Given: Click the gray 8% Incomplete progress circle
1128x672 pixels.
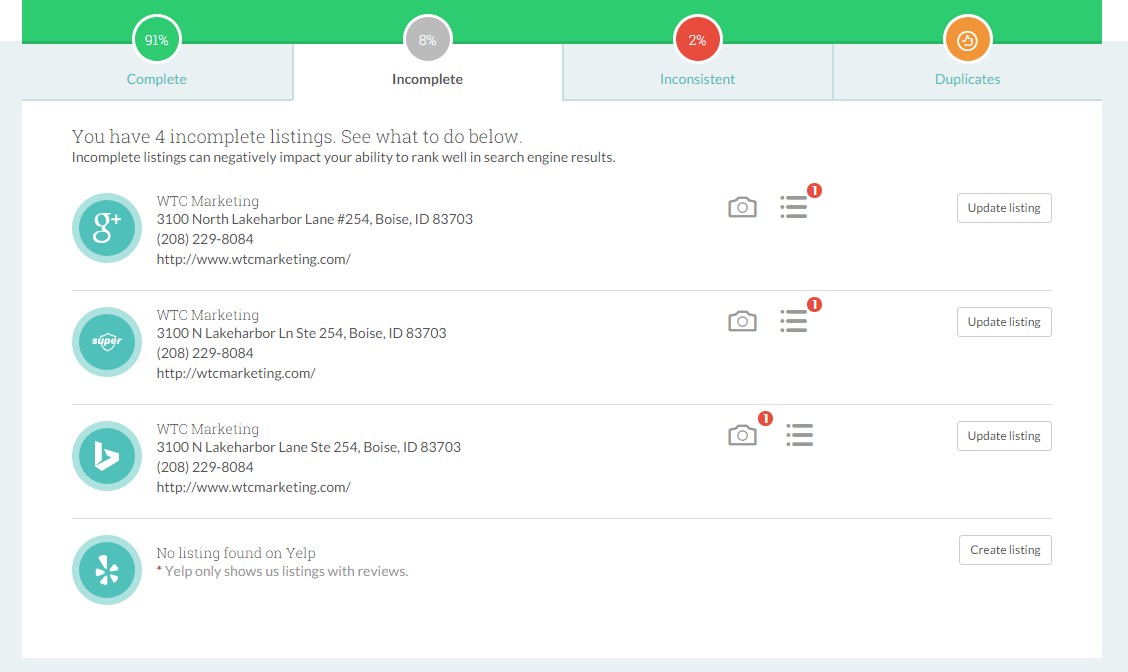Looking at the screenshot, I should coord(427,40).
